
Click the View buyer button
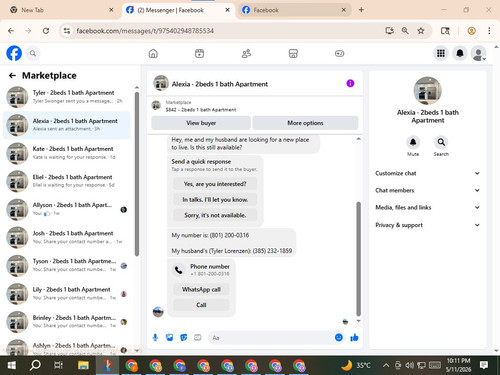(201, 123)
